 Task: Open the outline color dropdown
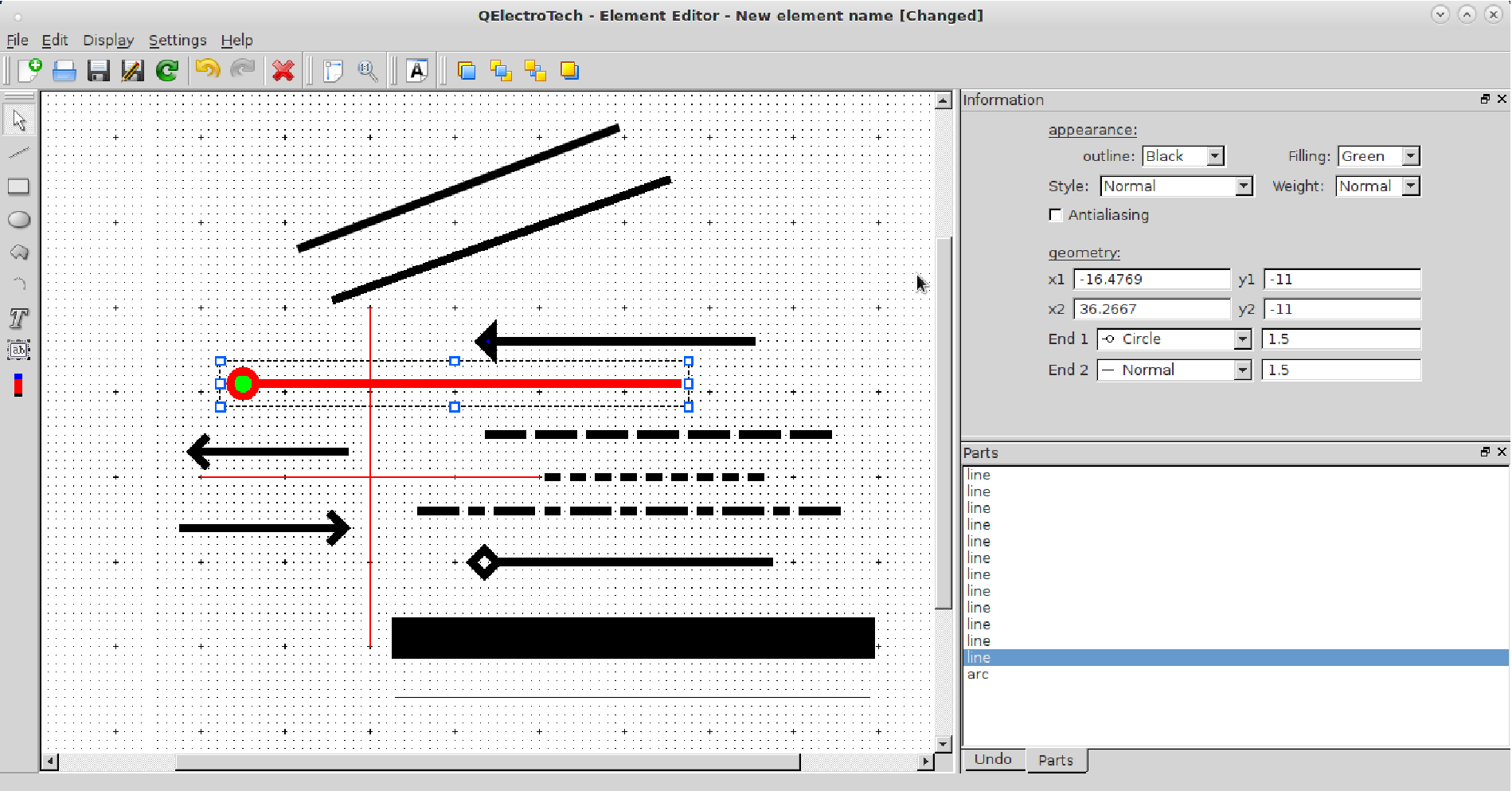[x=1183, y=156]
